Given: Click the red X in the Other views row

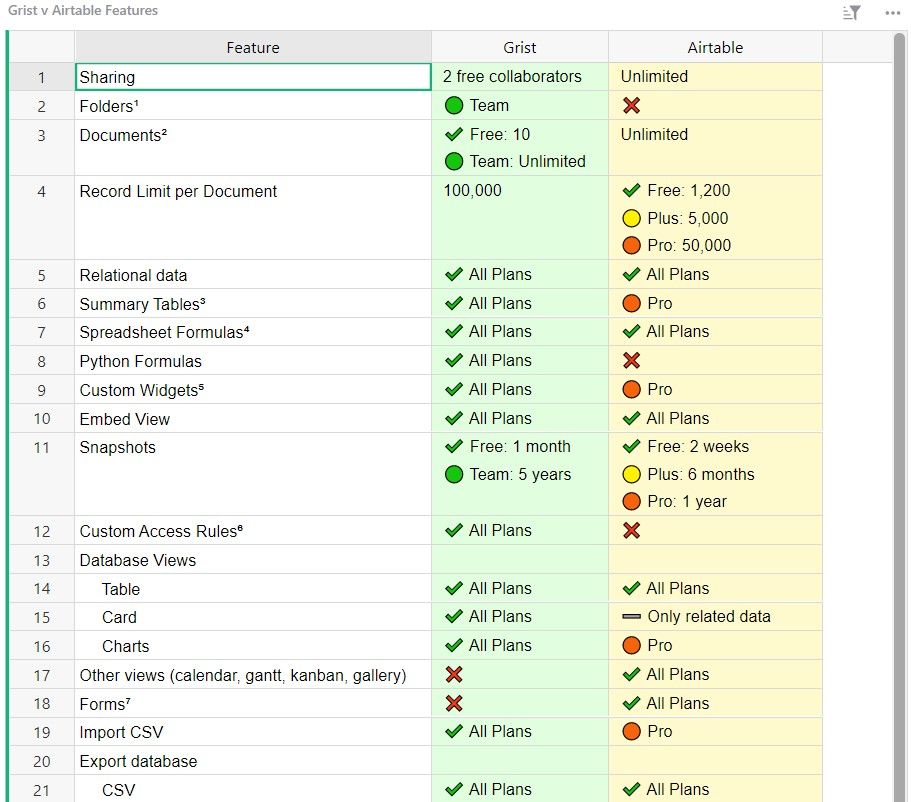Looking at the screenshot, I should [x=454, y=674].
